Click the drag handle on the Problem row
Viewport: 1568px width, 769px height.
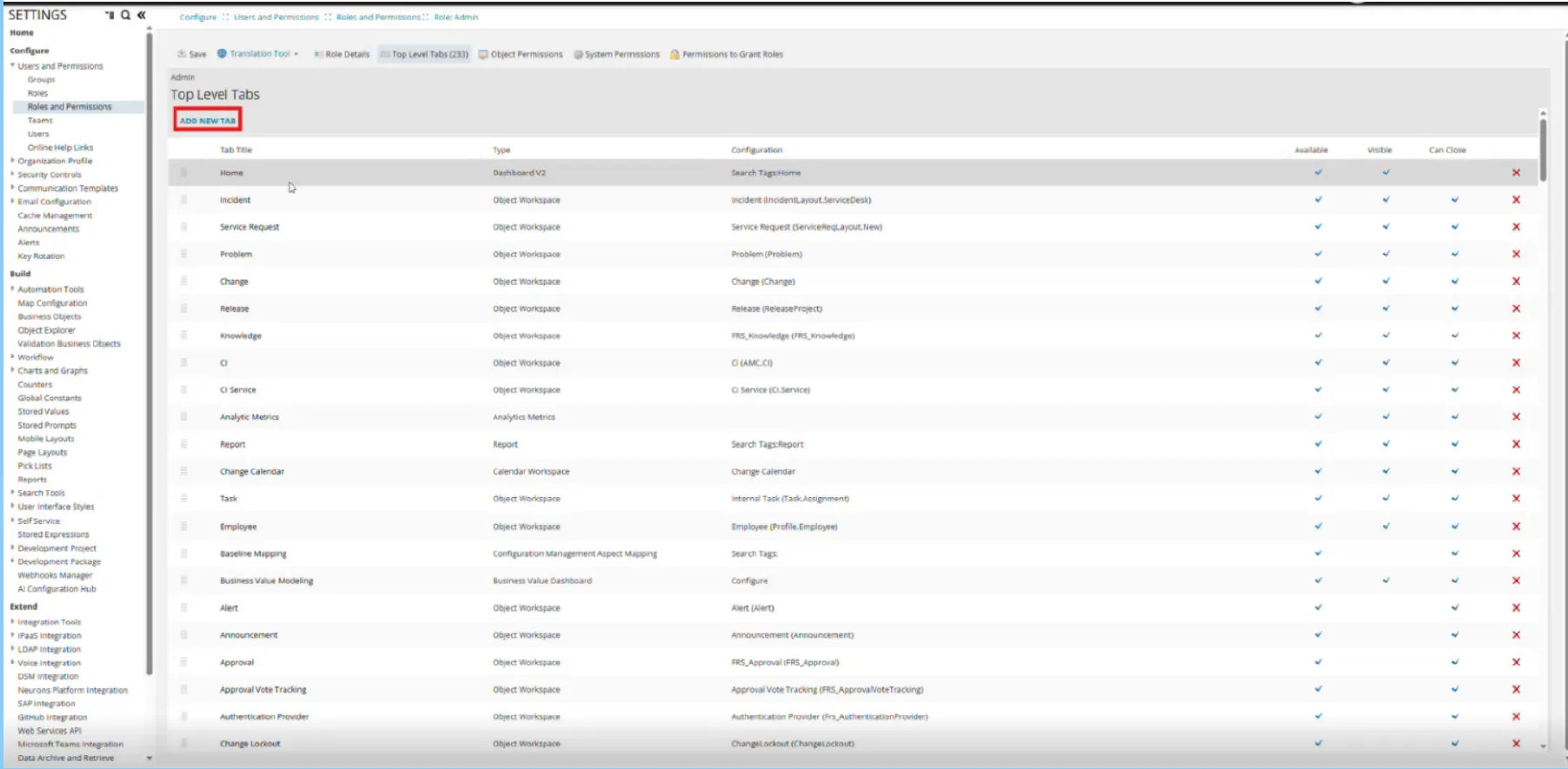[x=183, y=254]
